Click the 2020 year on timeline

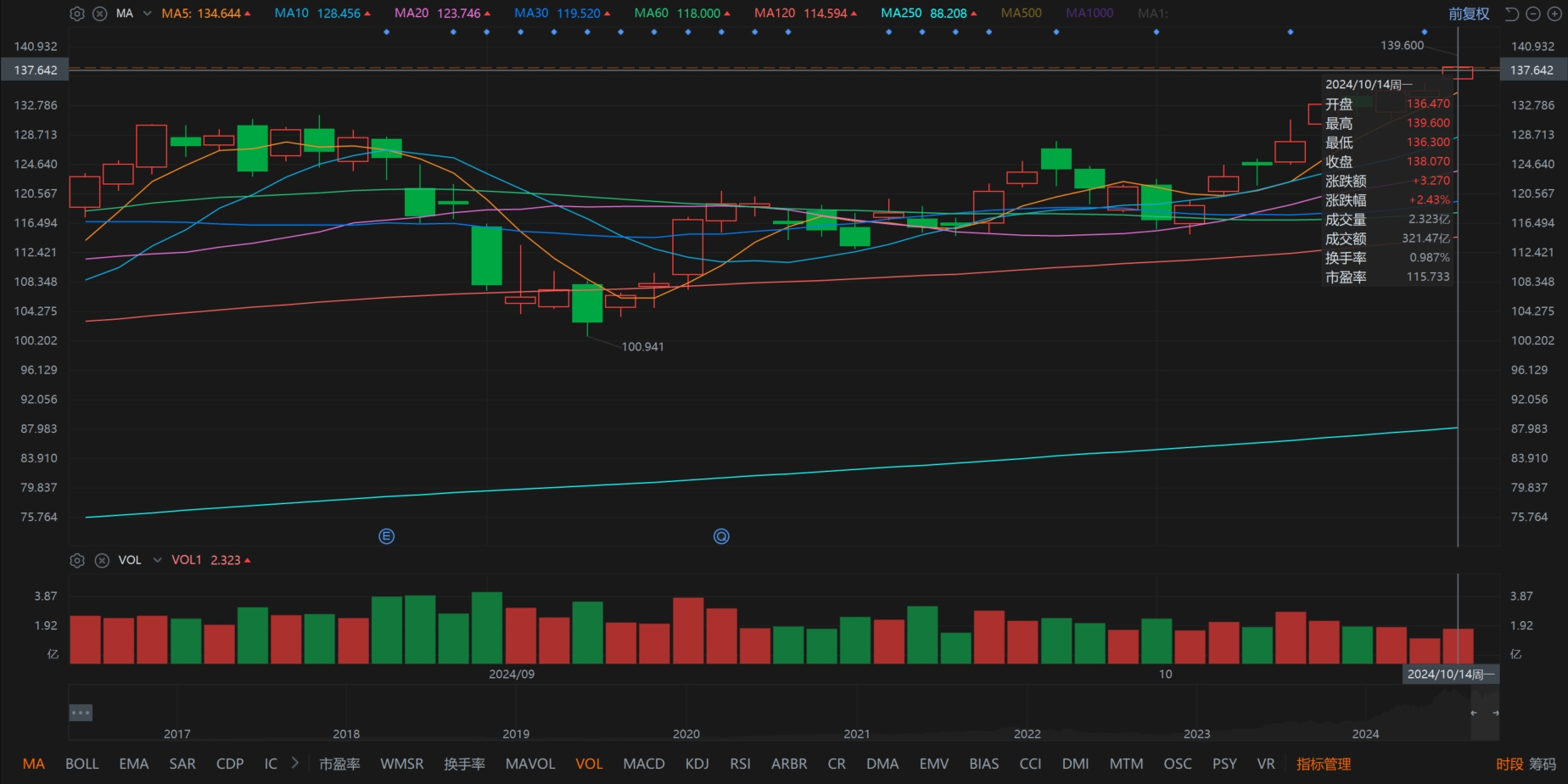click(x=686, y=734)
